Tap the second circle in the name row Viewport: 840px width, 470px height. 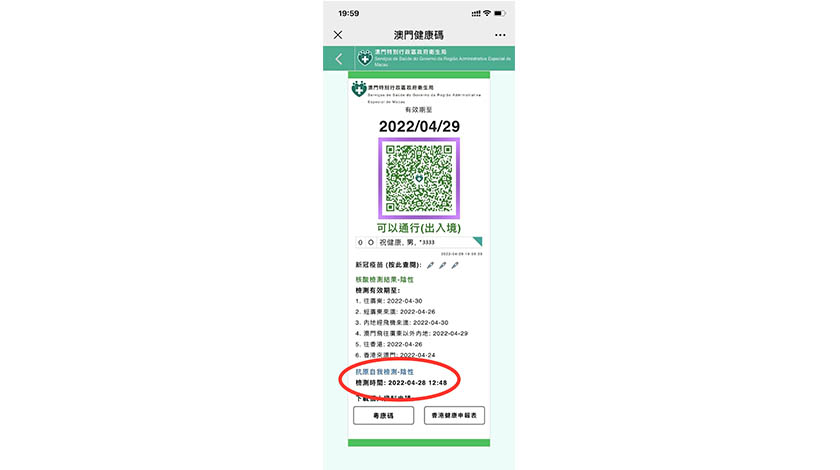[x=371, y=242]
